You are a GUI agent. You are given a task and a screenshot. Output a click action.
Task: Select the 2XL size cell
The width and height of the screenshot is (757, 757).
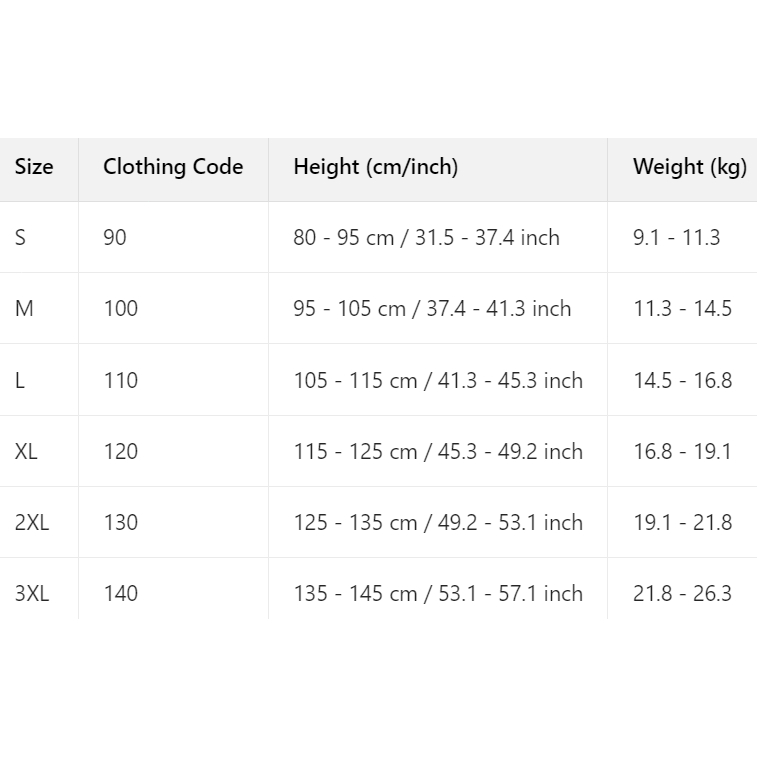pyautogui.click(x=32, y=523)
